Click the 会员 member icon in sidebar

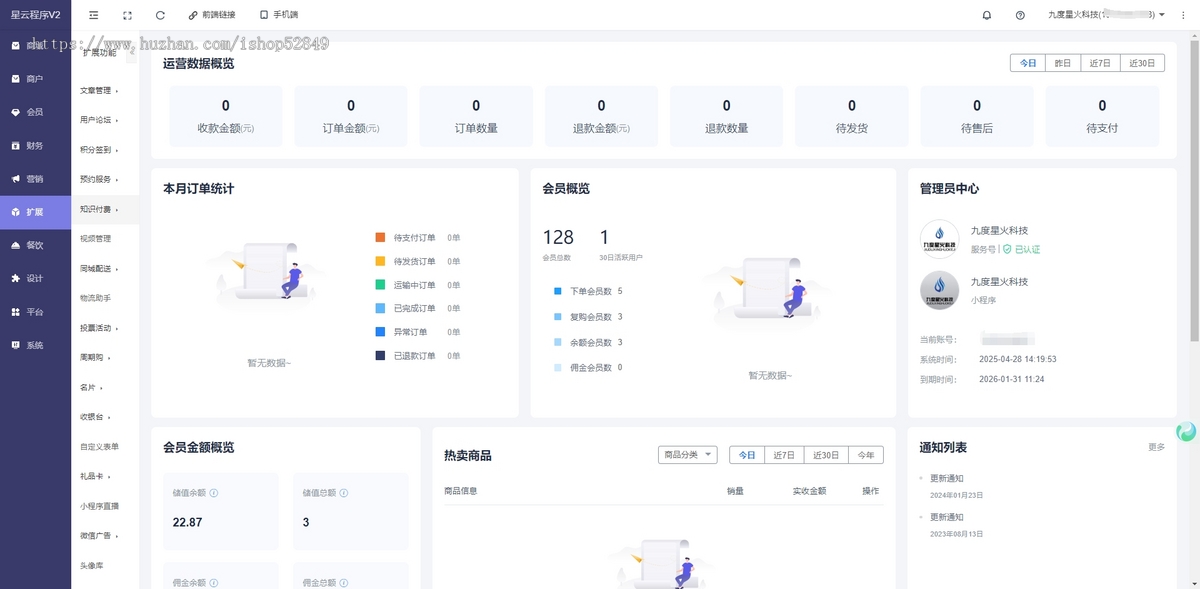point(16,112)
